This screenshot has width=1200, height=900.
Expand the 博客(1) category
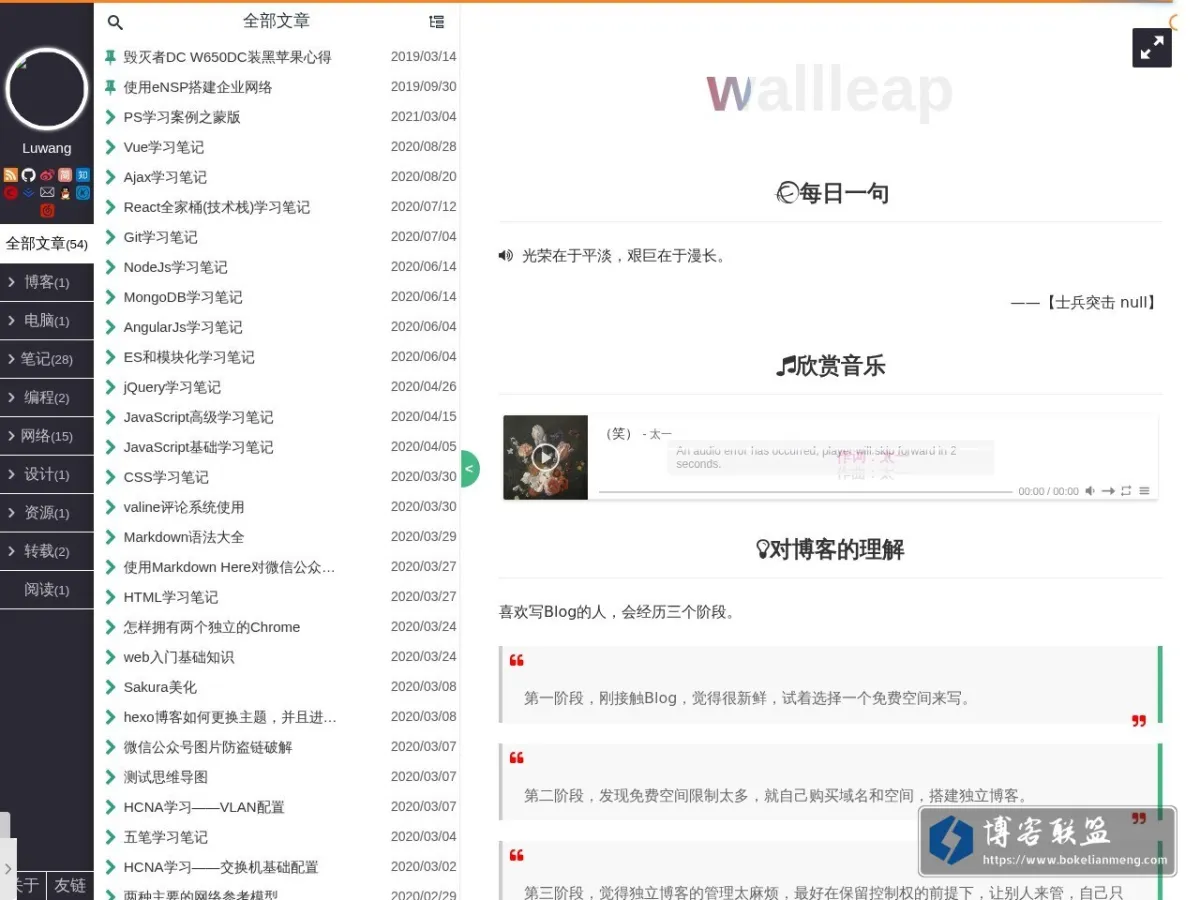tap(47, 283)
